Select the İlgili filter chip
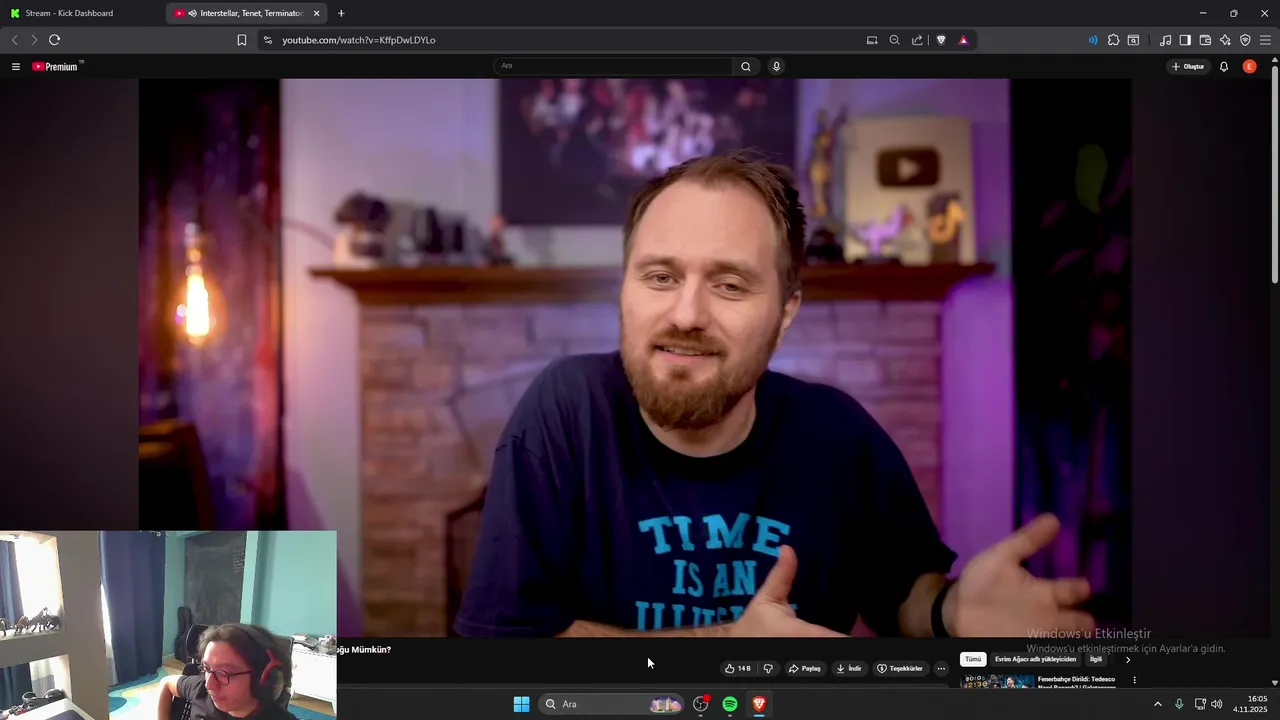The height and width of the screenshot is (720, 1280). coord(1096,659)
